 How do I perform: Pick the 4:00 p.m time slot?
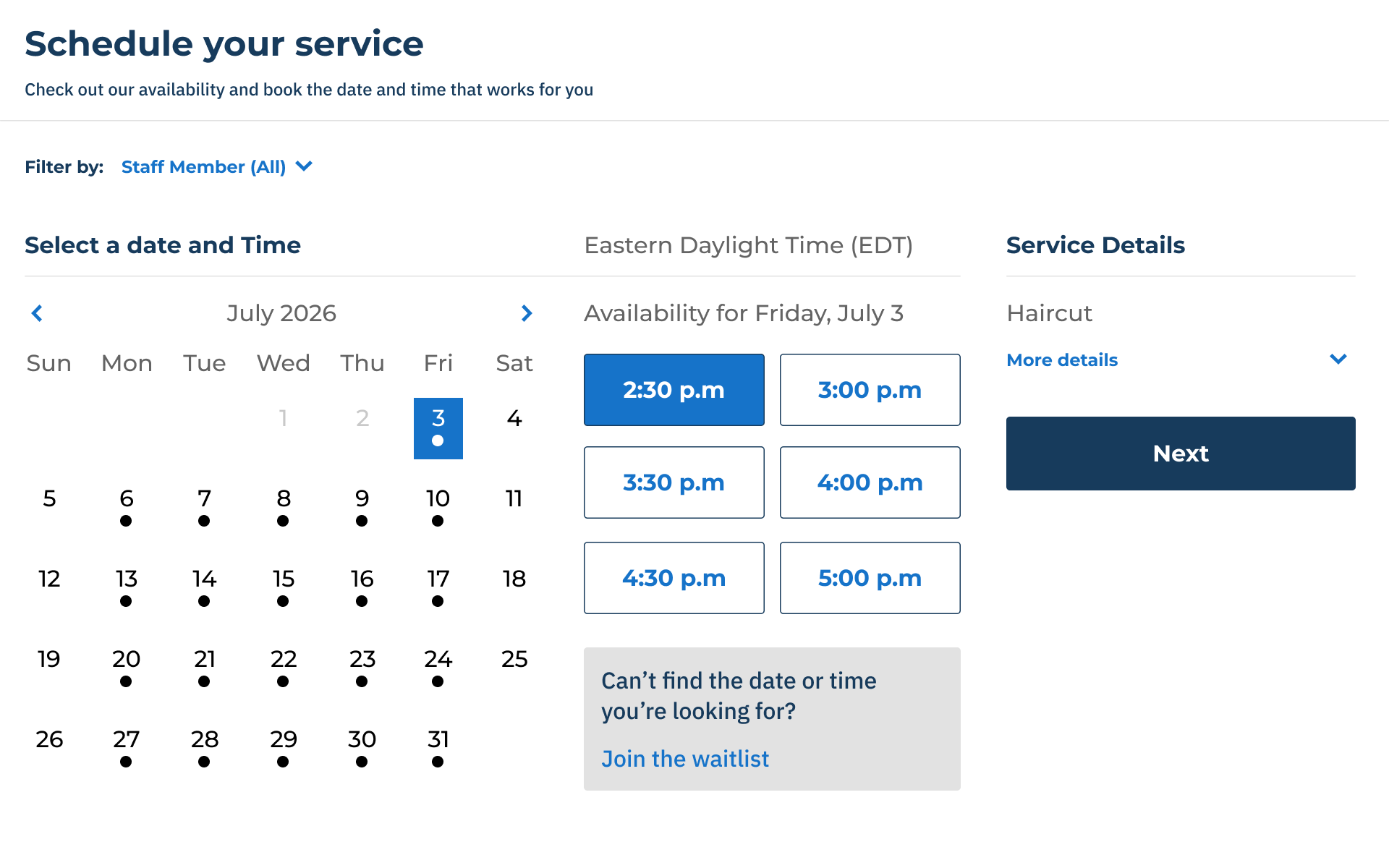tap(870, 482)
